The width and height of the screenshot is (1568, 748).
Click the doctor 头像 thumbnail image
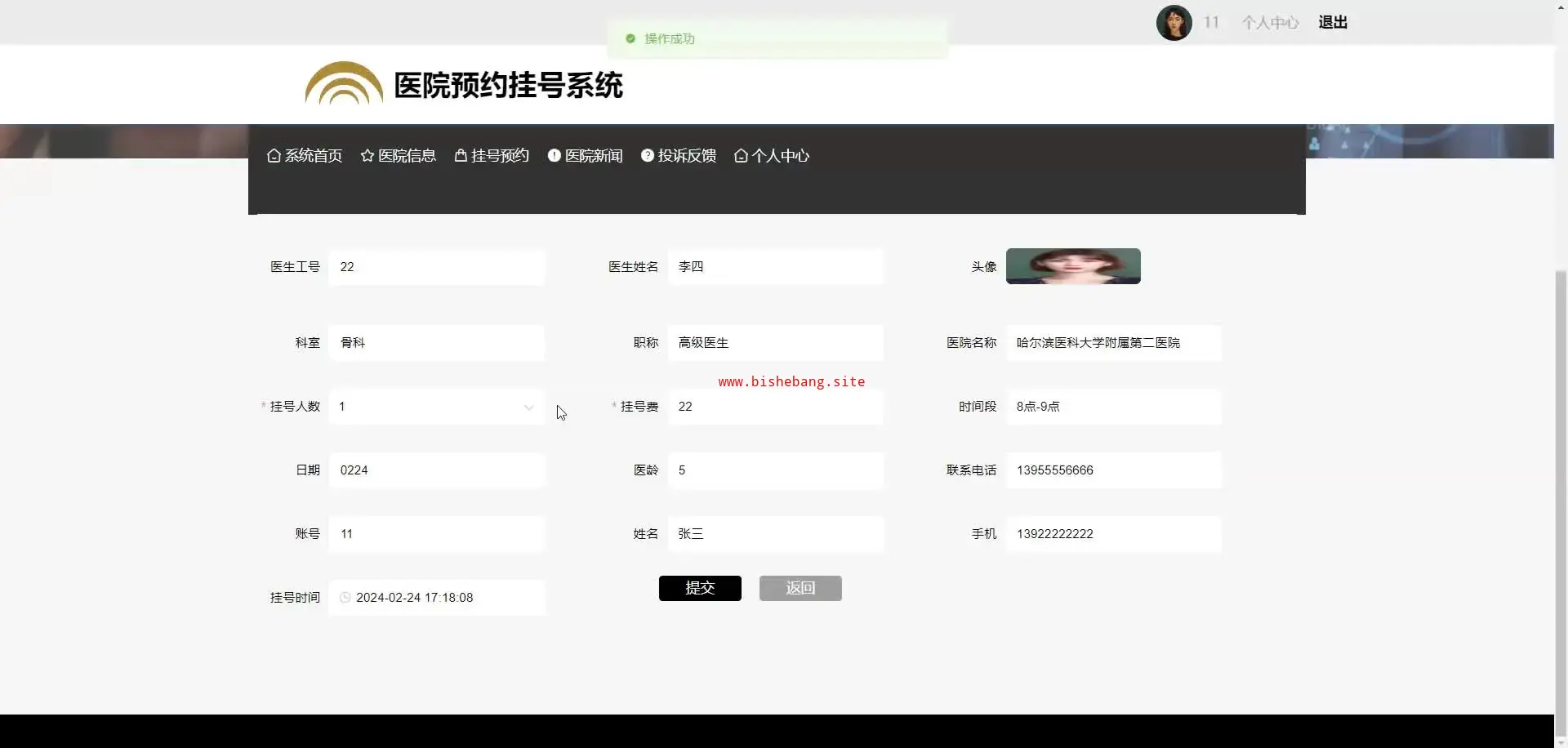[1073, 266]
